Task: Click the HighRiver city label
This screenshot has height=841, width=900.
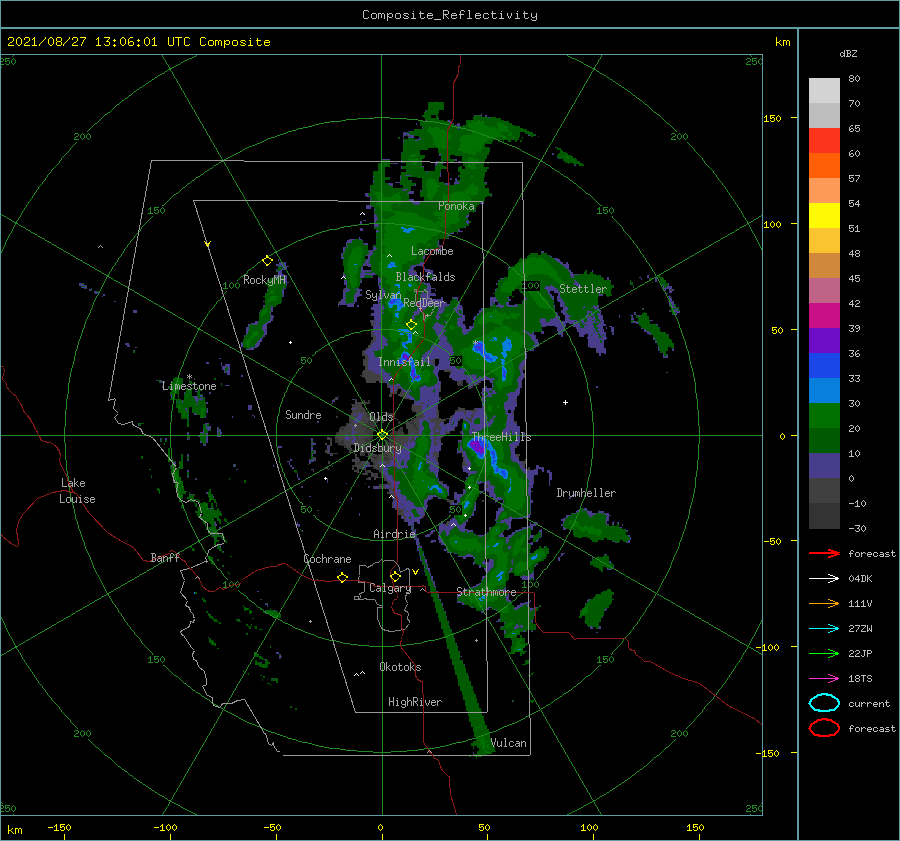Action: point(415,702)
